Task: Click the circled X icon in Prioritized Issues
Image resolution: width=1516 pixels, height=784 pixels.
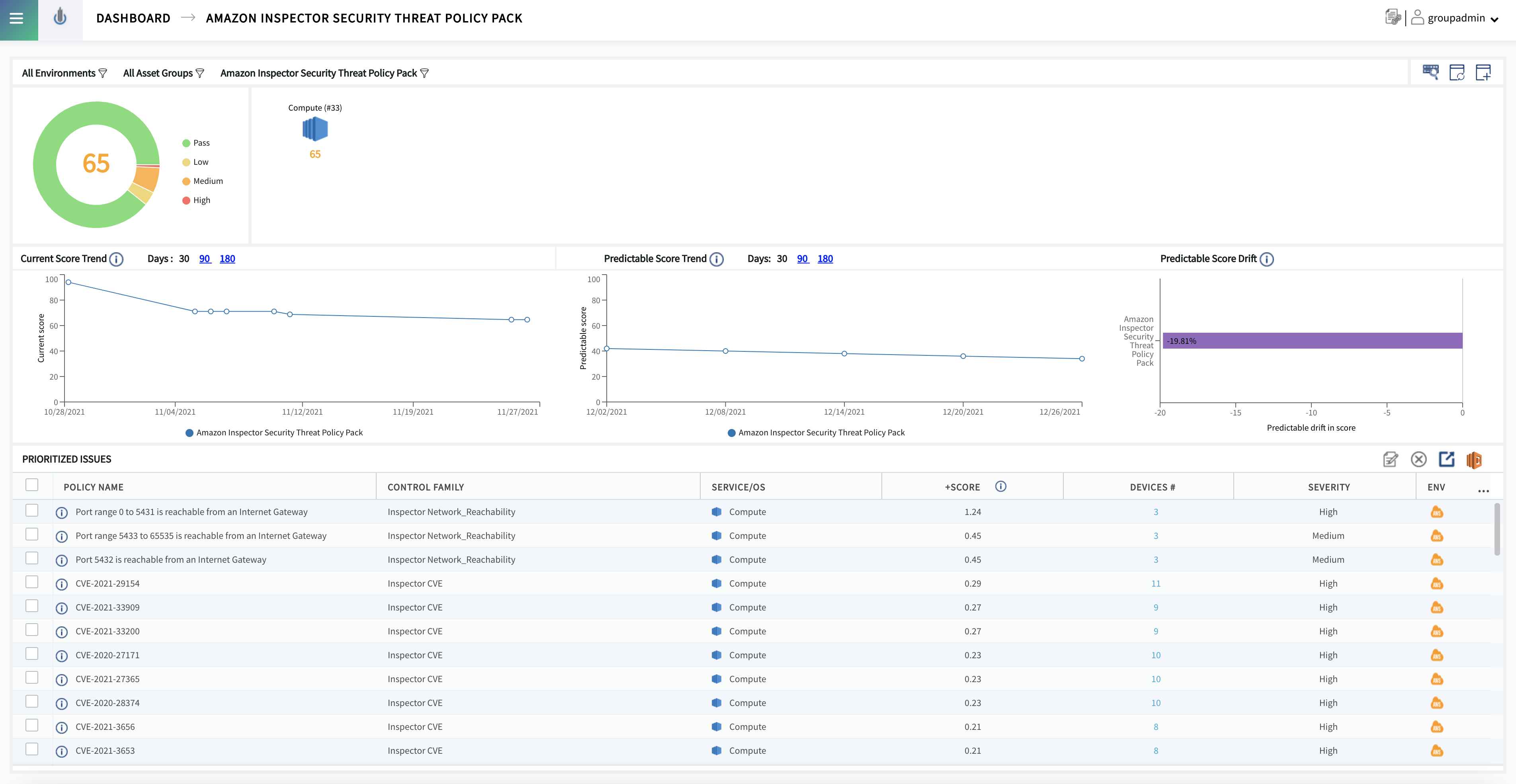Action: click(1418, 459)
